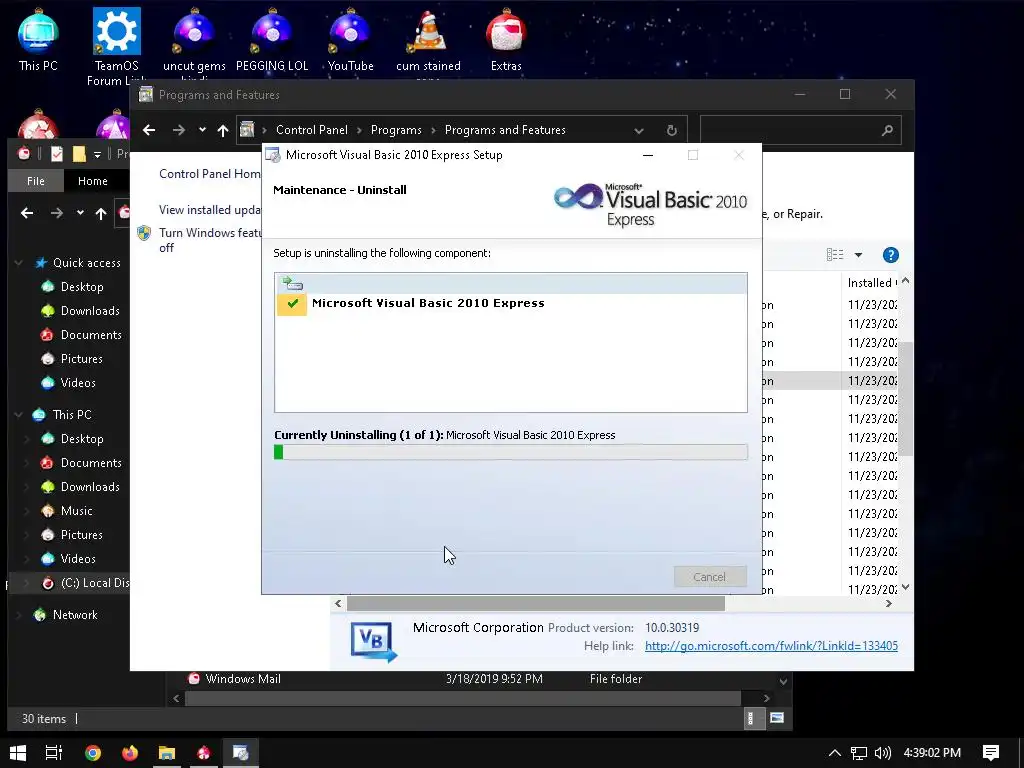Open address bar history dropdown in Programs and Features

coord(639,130)
